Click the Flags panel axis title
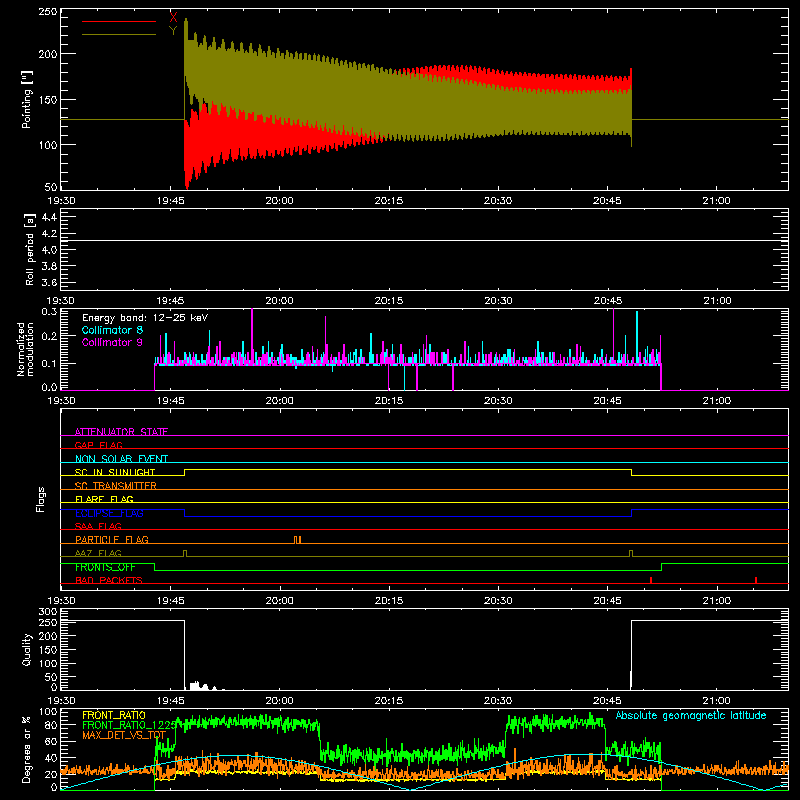Viewport: 800px width, 800px height. tap(40, 499)
